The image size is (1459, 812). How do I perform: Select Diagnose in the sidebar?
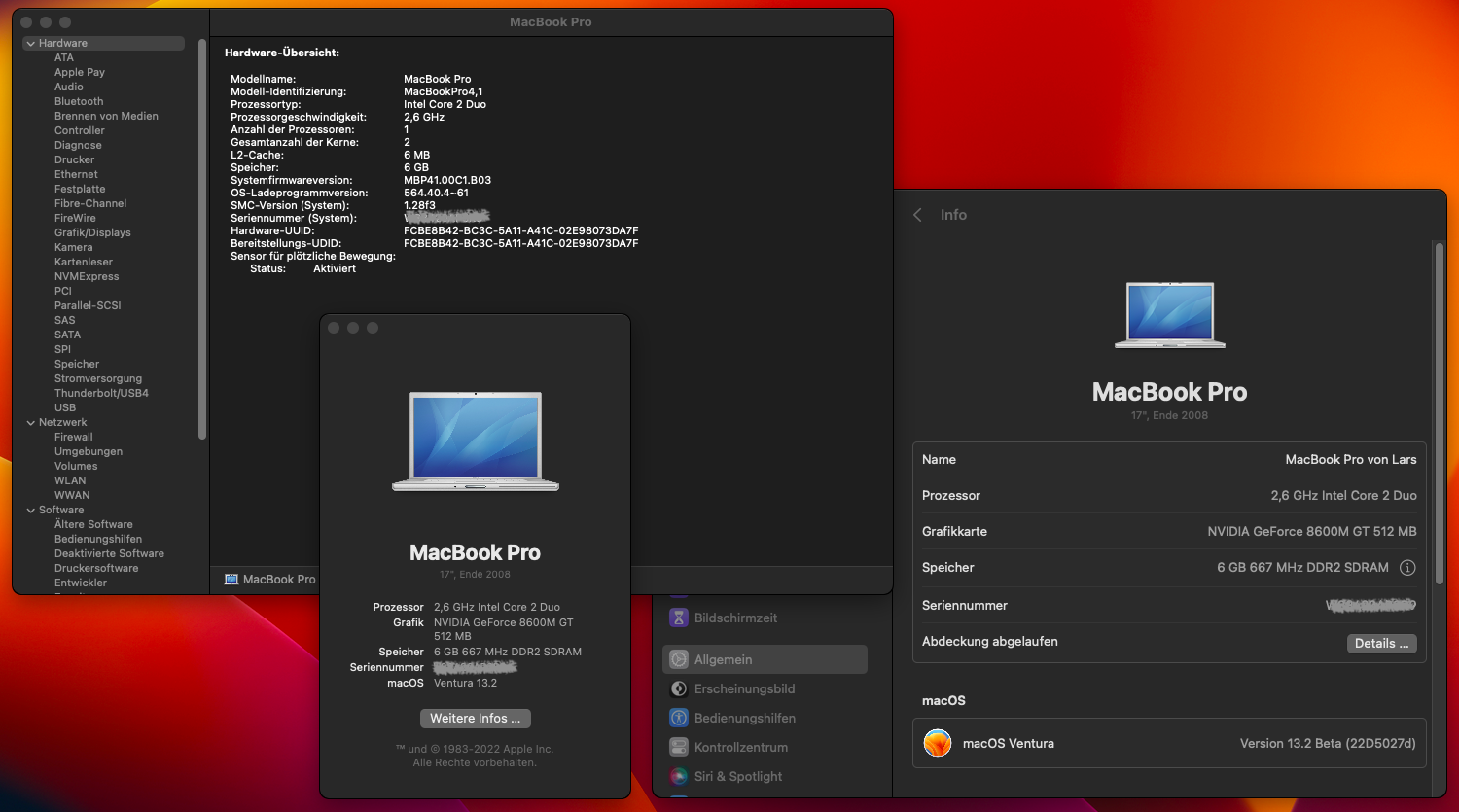click(x=78, y=145)
